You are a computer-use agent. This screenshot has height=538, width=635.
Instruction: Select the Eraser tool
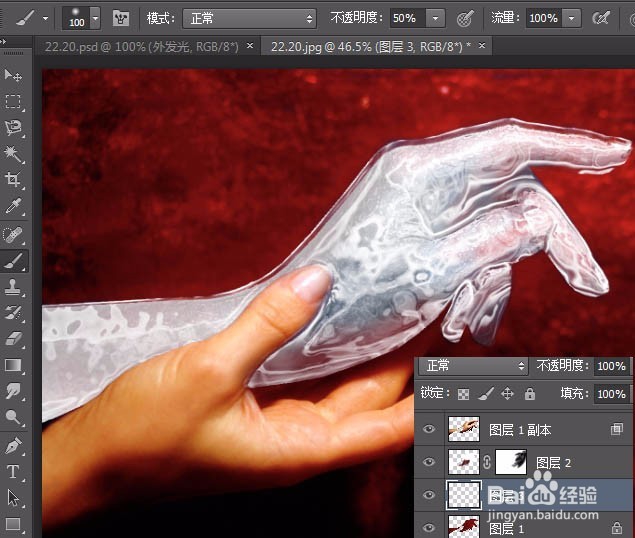pos(13,339)
